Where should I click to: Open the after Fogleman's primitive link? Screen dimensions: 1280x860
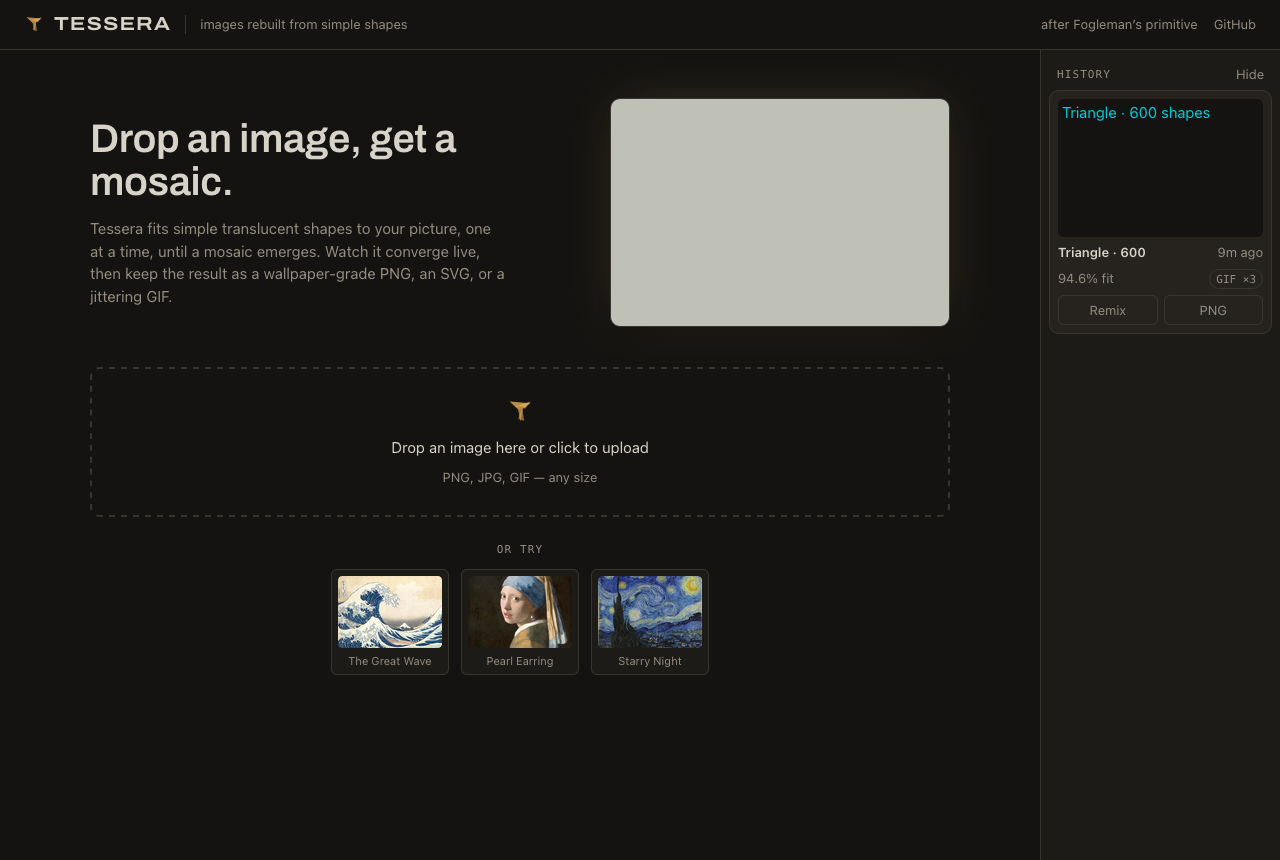point(1119,24)
